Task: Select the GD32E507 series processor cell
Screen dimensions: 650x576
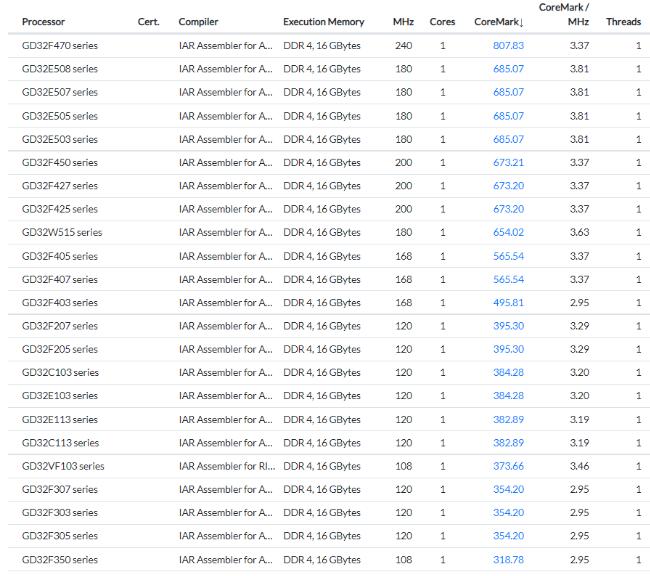Action: tap(60, 92)
